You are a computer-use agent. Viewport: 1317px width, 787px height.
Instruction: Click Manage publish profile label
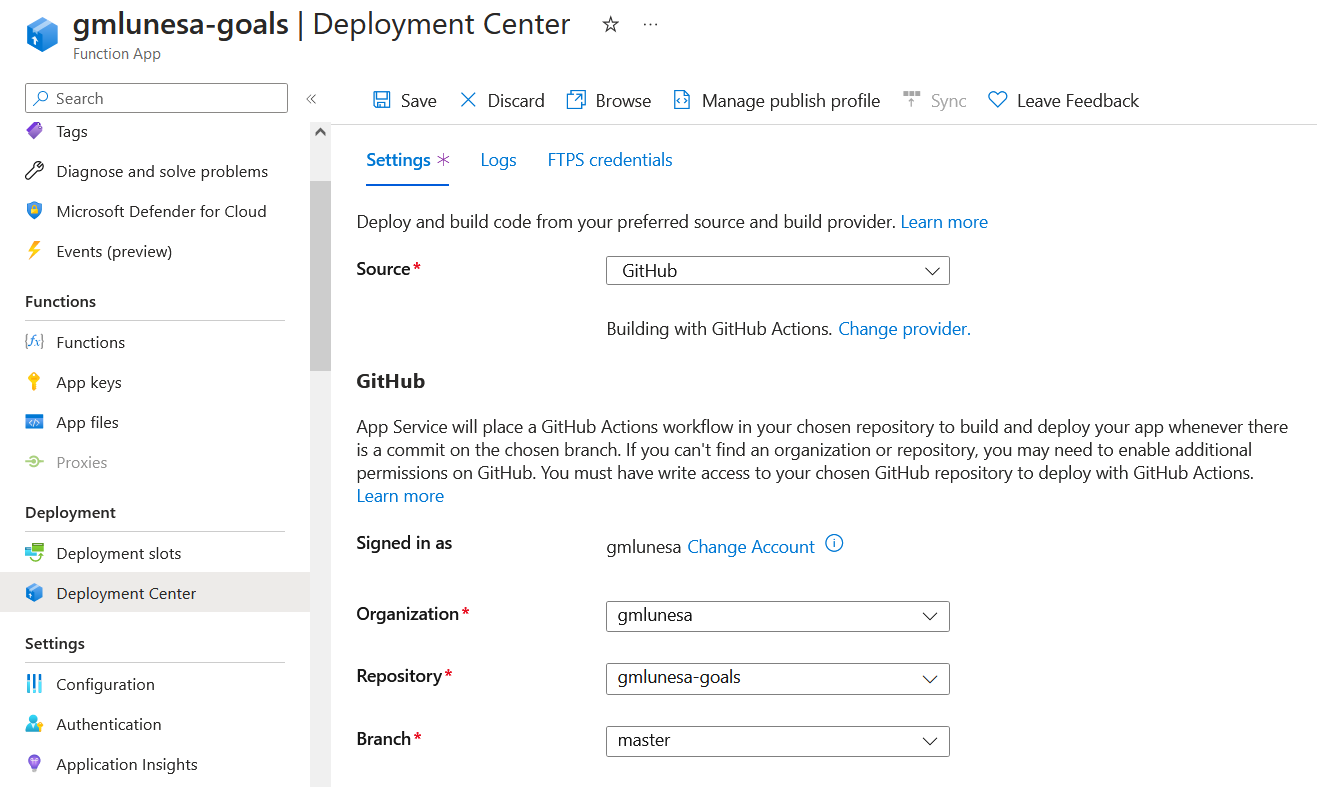click(791, 101)
